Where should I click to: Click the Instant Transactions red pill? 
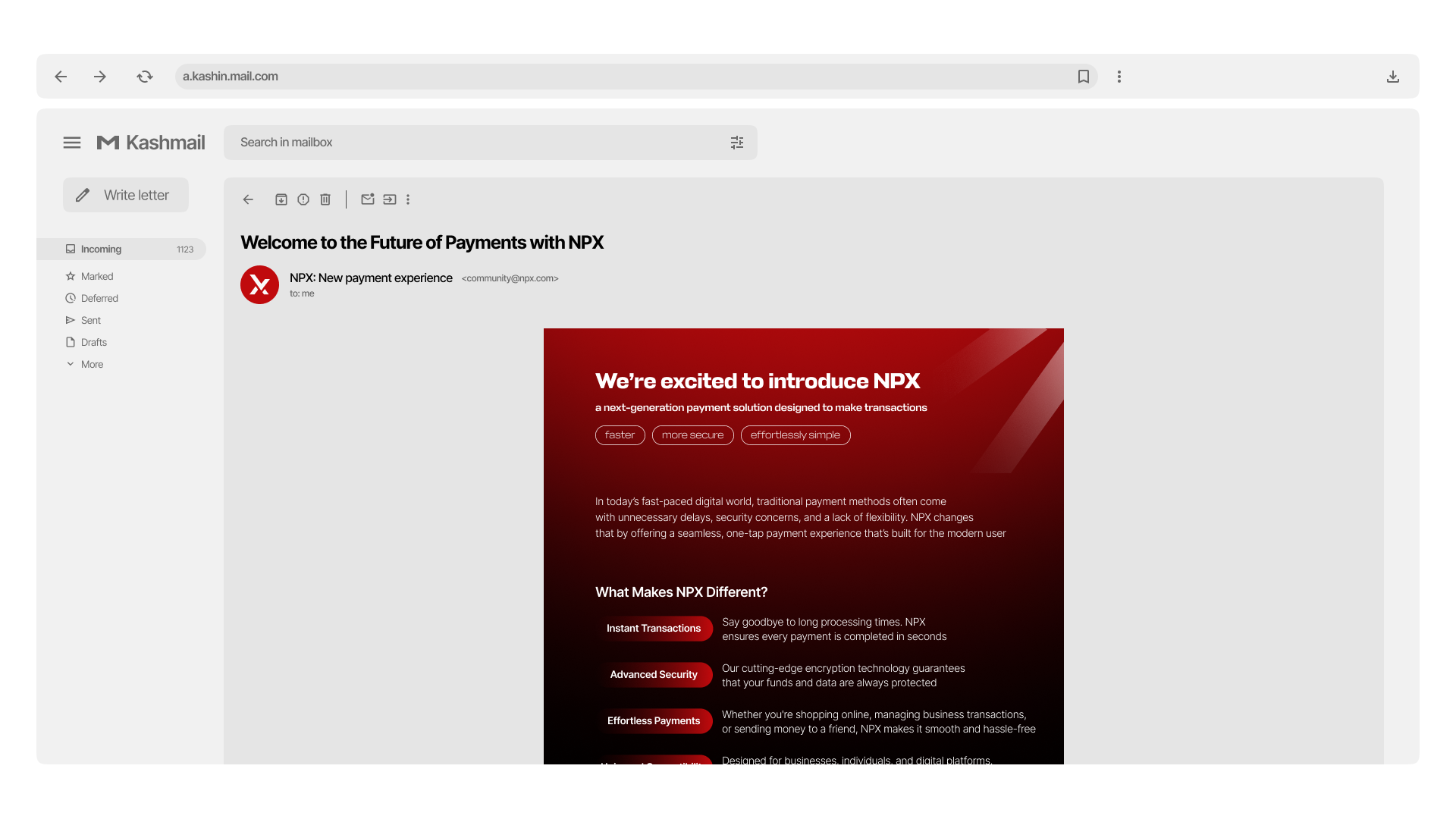point(654,628)
